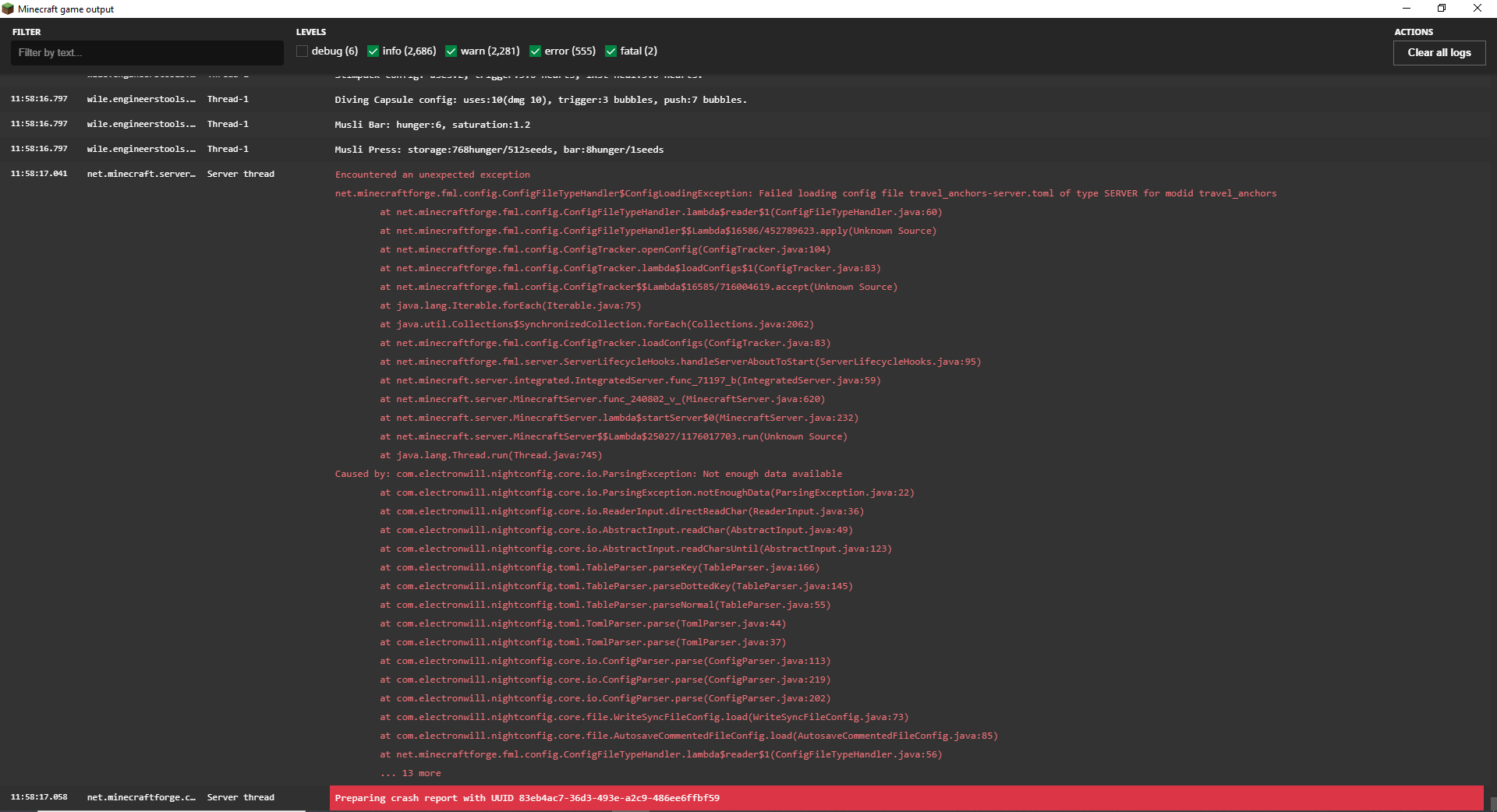
Task: Click the IntegratedServer.func_71197_b stack line
Action: click(630, 380)
